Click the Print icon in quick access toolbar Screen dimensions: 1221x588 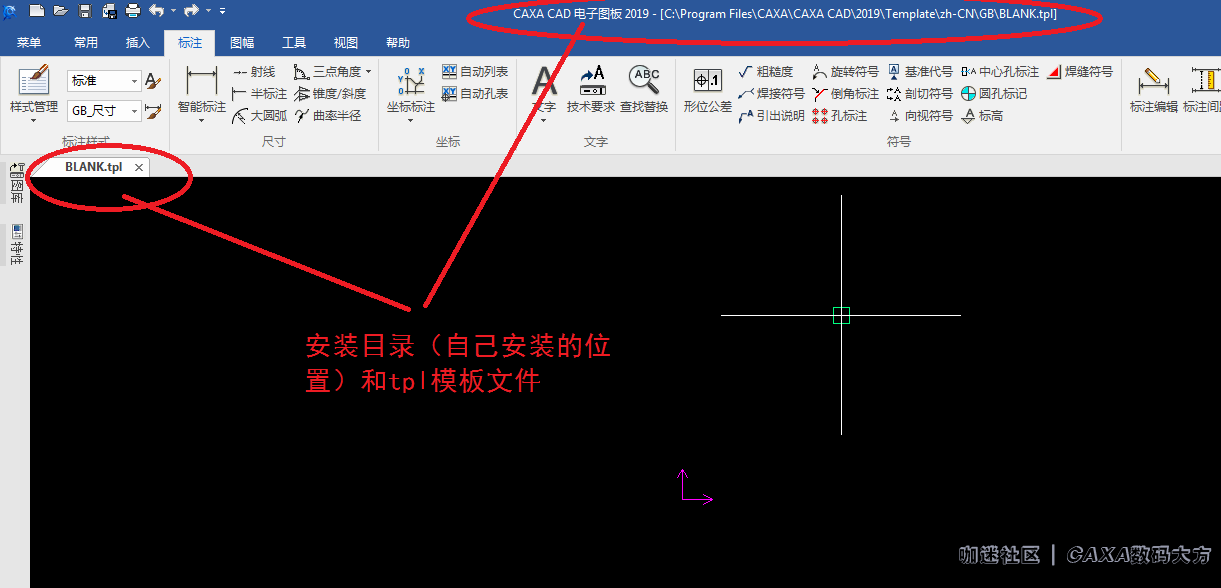(x=133, y=11)
